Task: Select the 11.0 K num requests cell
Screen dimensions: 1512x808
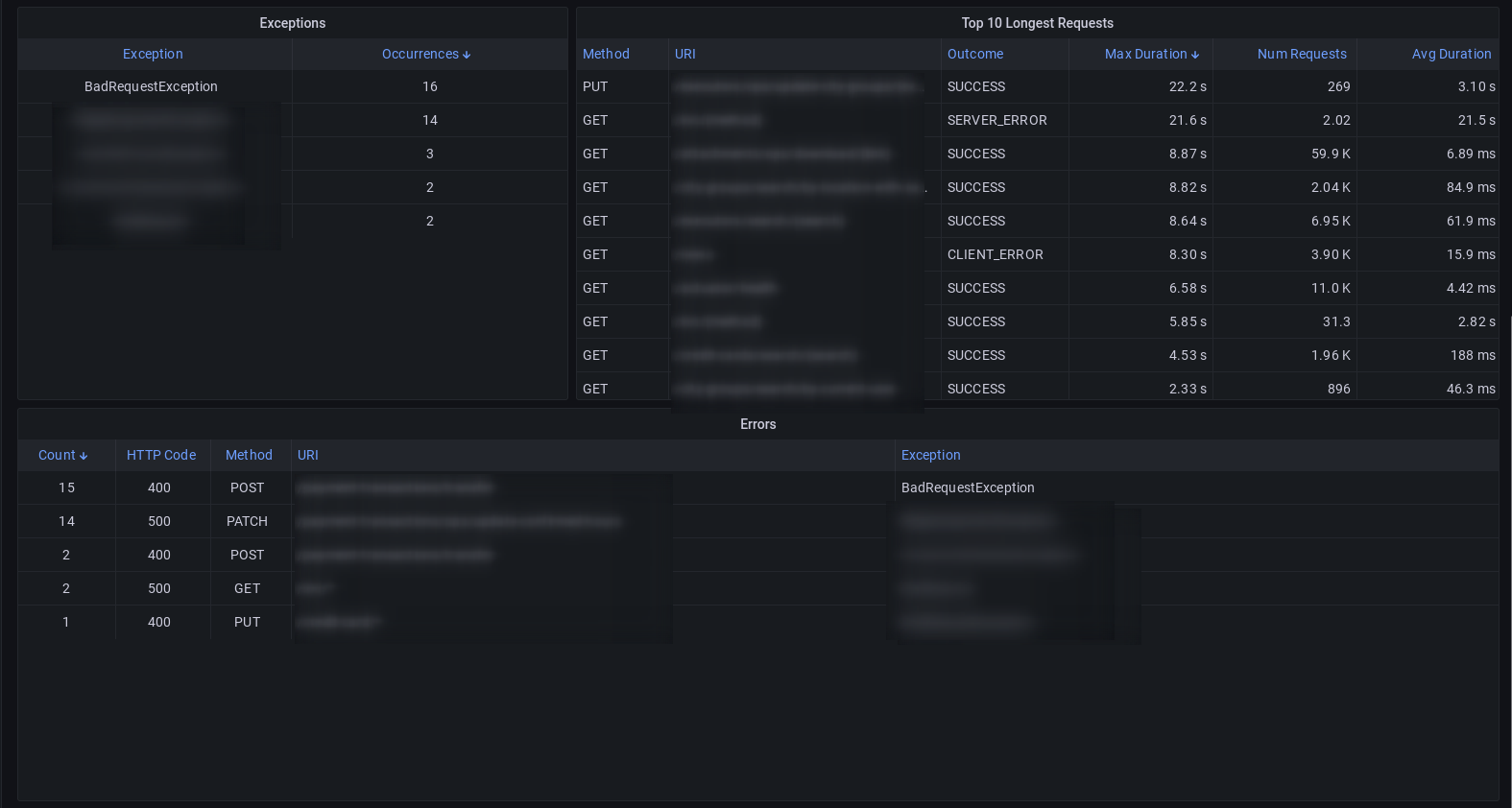Action: tap(1331, 288)
